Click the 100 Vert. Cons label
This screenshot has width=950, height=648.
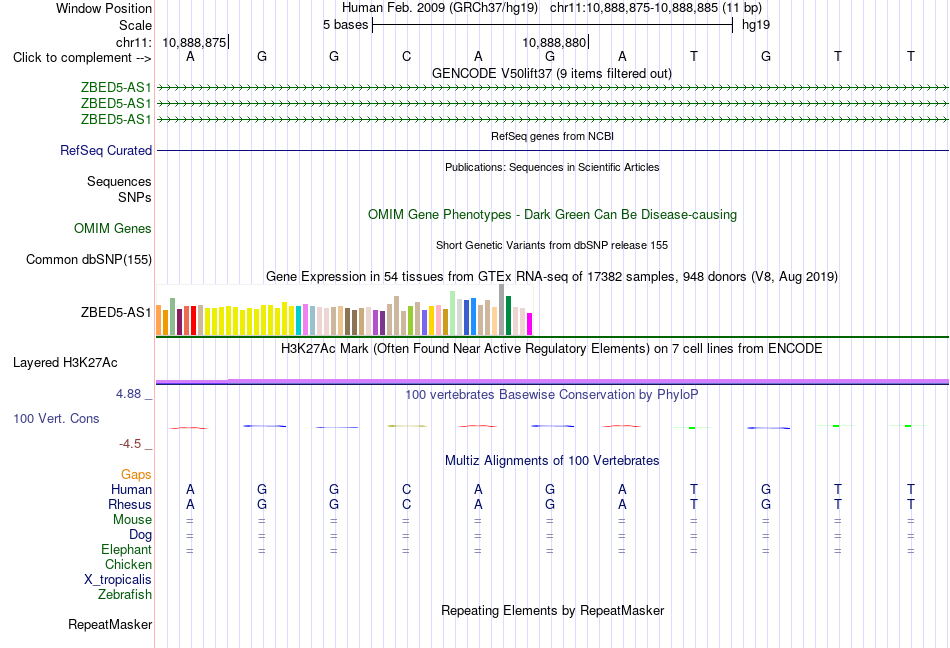pyautogui.click(x=56, y=418)
